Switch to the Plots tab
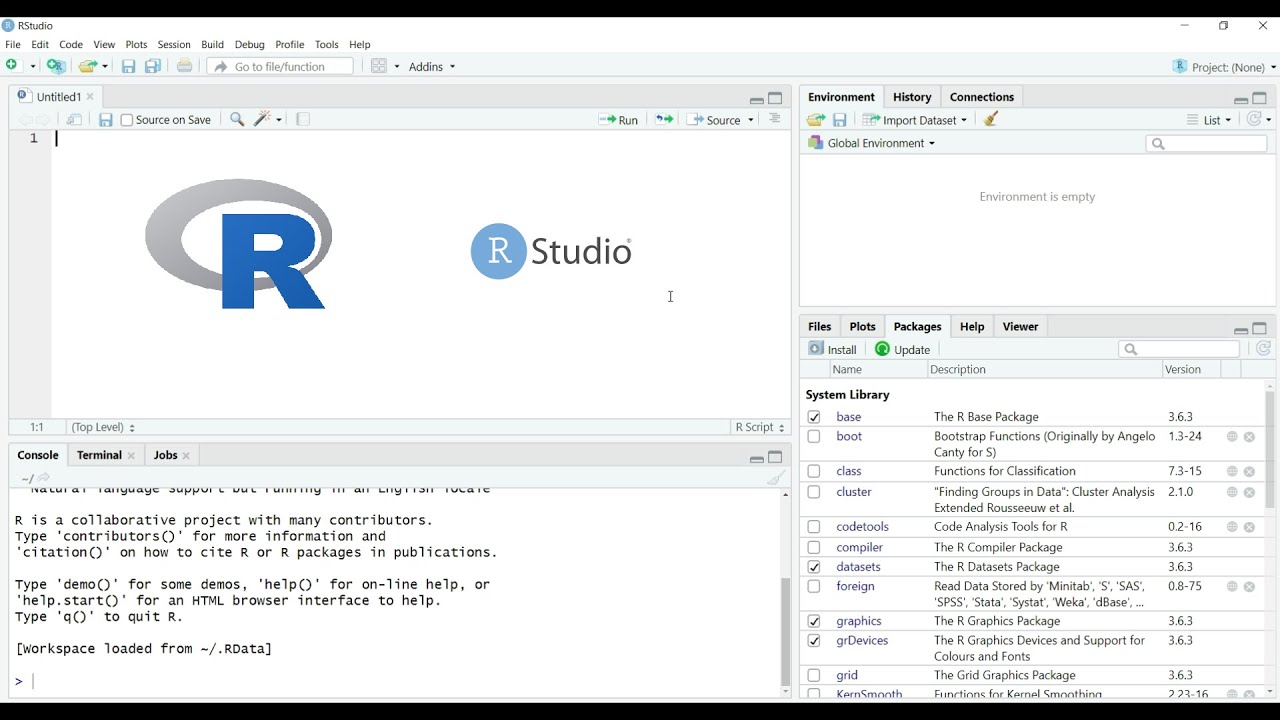This screenshot has width=1280, height=720. click(863, 327)
